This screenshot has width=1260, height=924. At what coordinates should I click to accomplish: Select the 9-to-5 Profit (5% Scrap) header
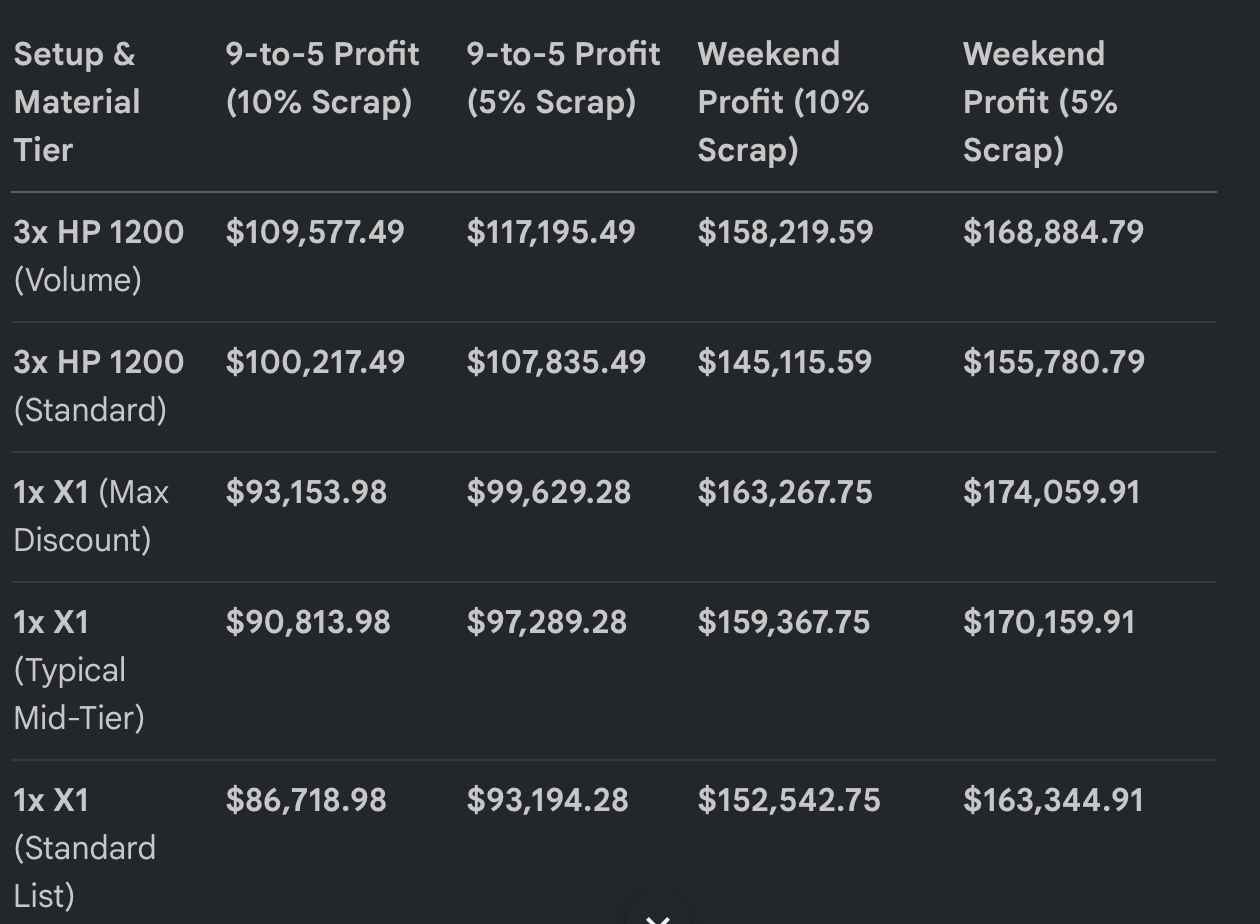point(563,78)
